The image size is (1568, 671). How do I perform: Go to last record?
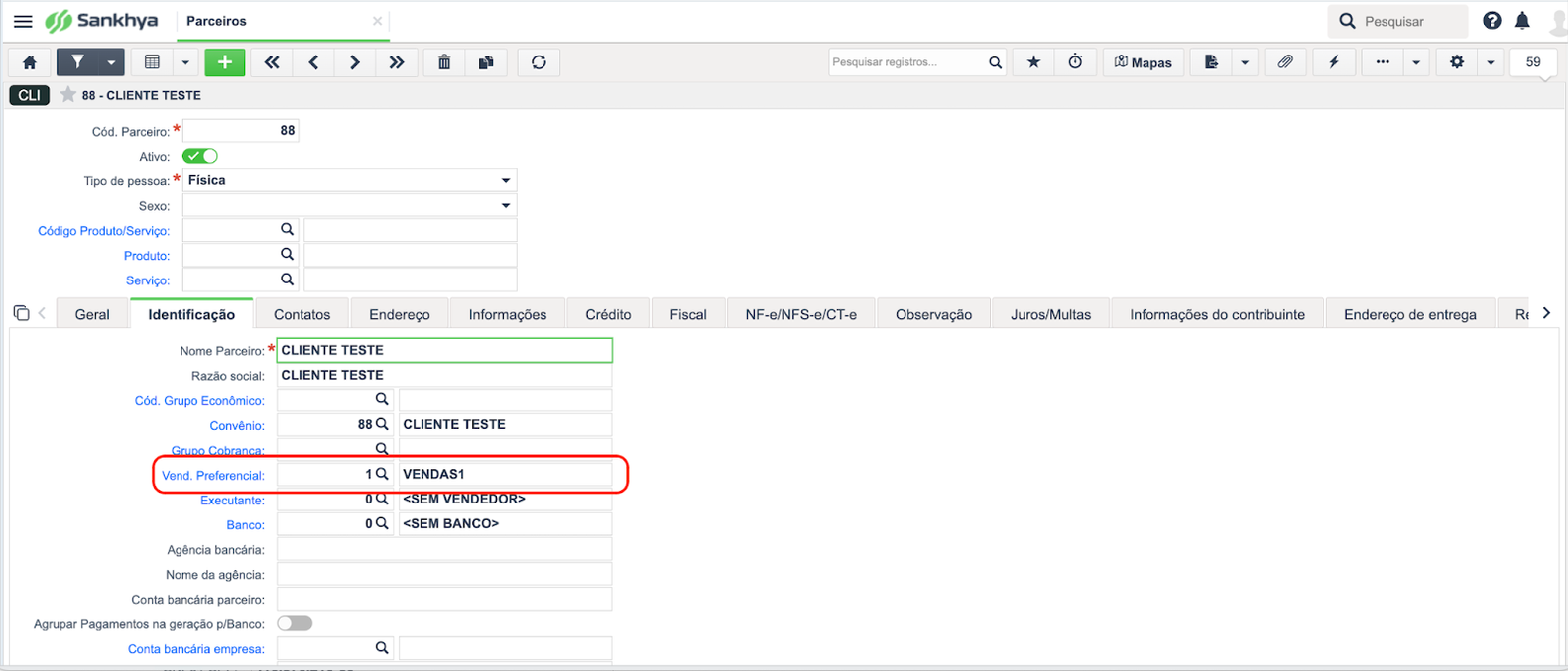click(x=397, y=62)
